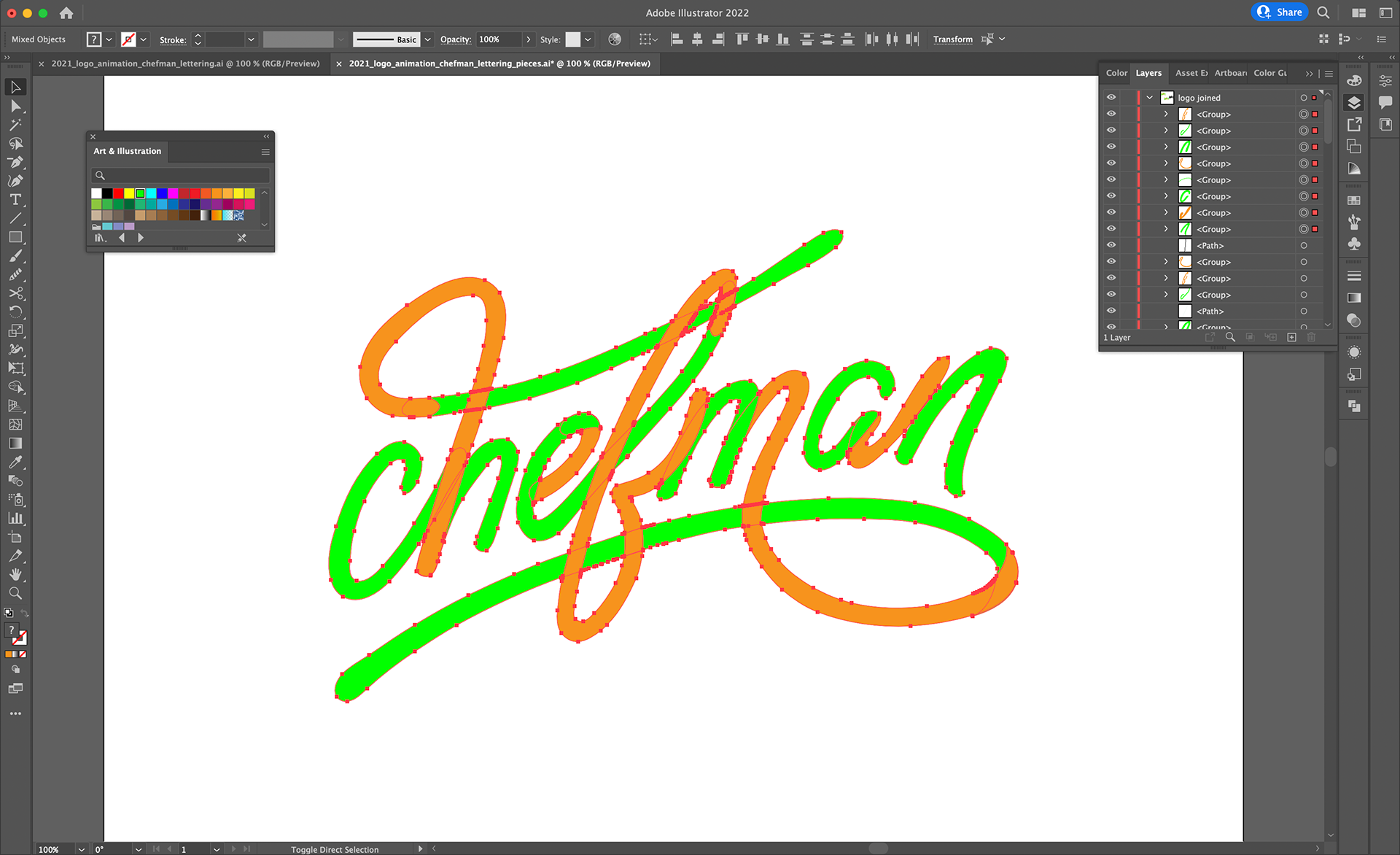This screenshot has height=855, width=1400.
Task: Open the stroke color dropdown arrow
Action: pyautogui.click(x=144, y=39)
